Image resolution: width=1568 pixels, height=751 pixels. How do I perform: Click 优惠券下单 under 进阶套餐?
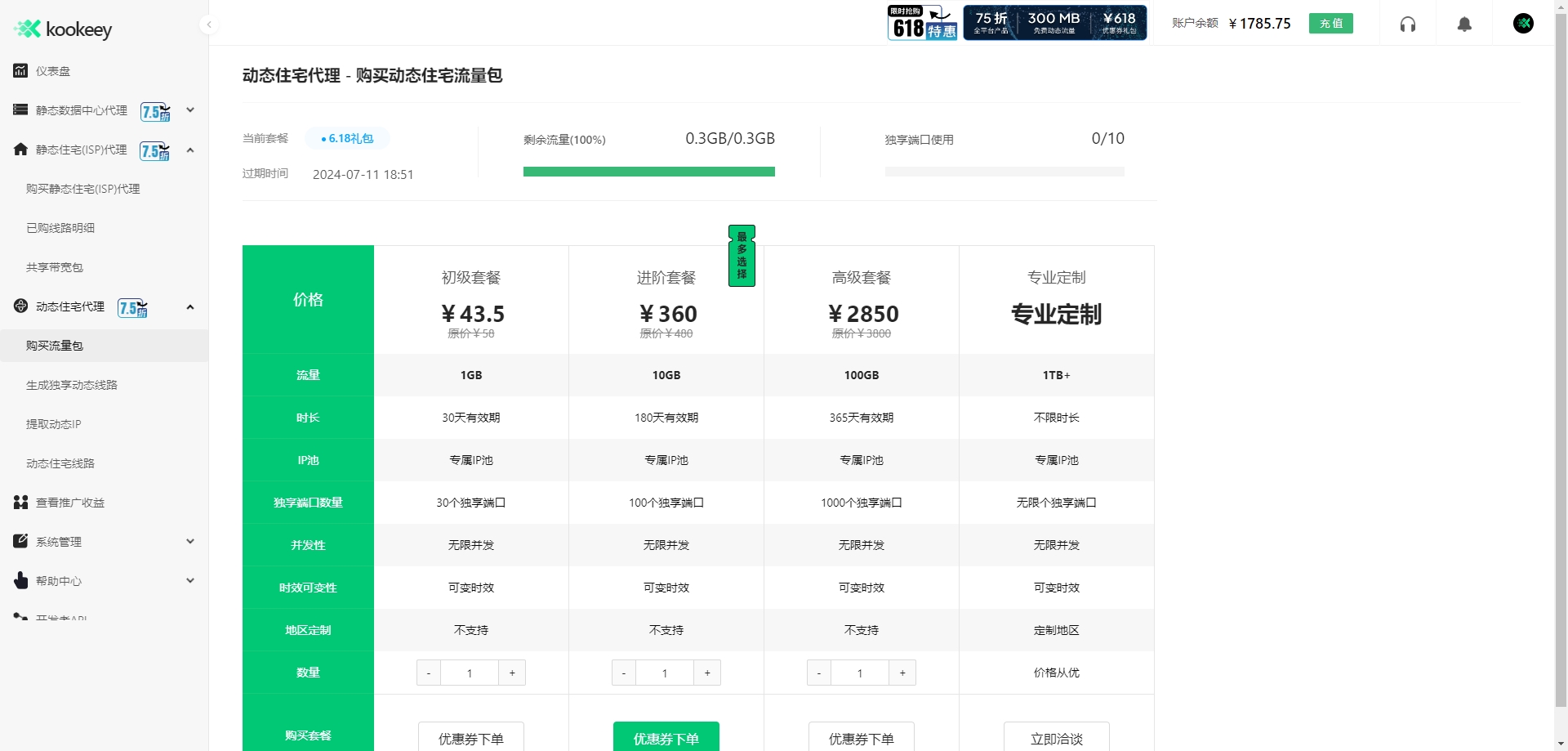666,738
